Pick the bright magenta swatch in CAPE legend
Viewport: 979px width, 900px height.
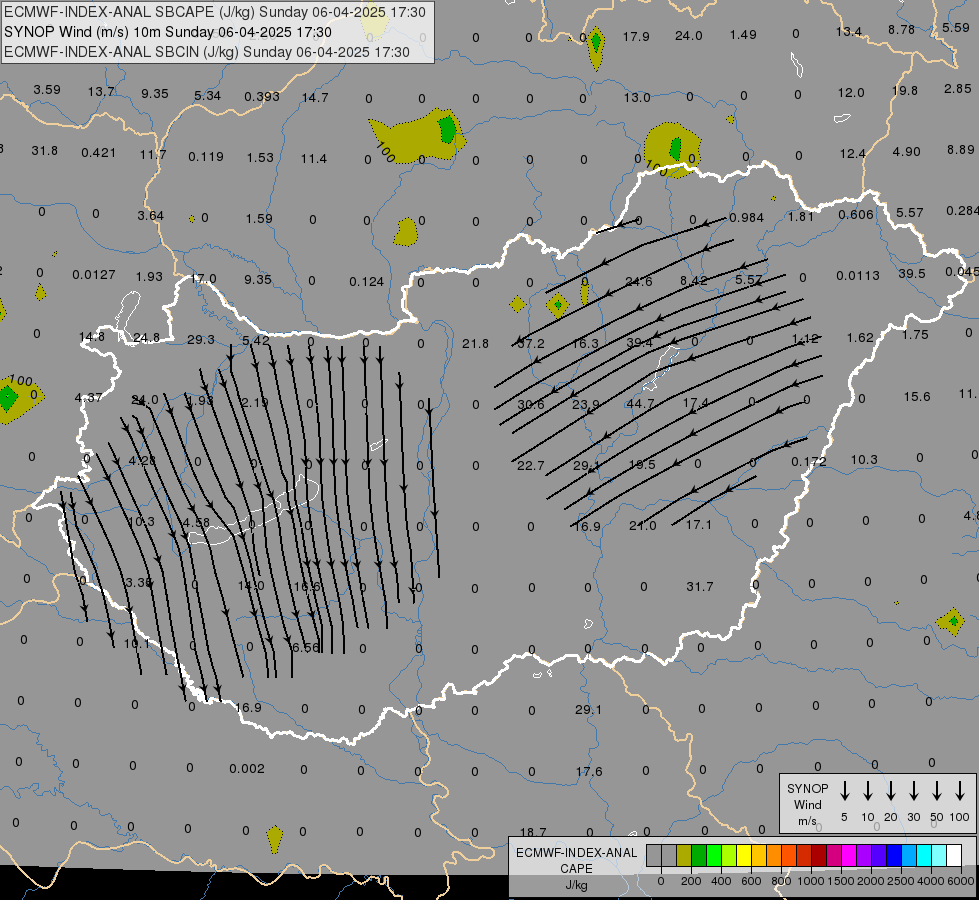click(849, 856)
